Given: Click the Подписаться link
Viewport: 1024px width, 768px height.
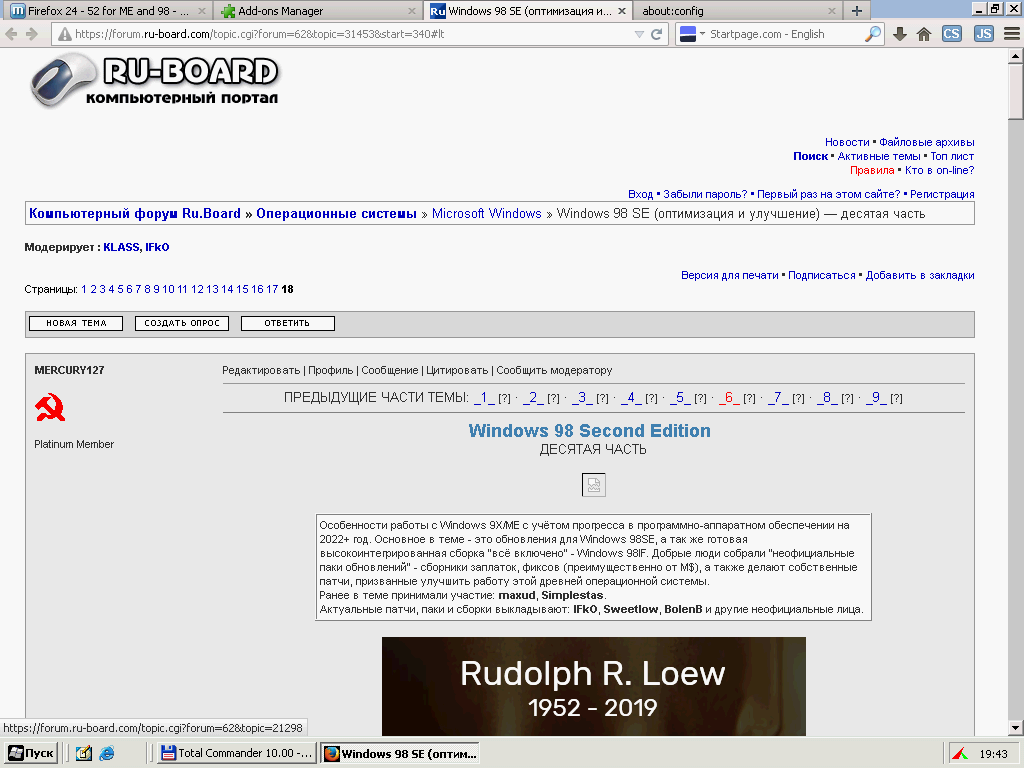Looking at the screenshot, I should click(822, 275).
